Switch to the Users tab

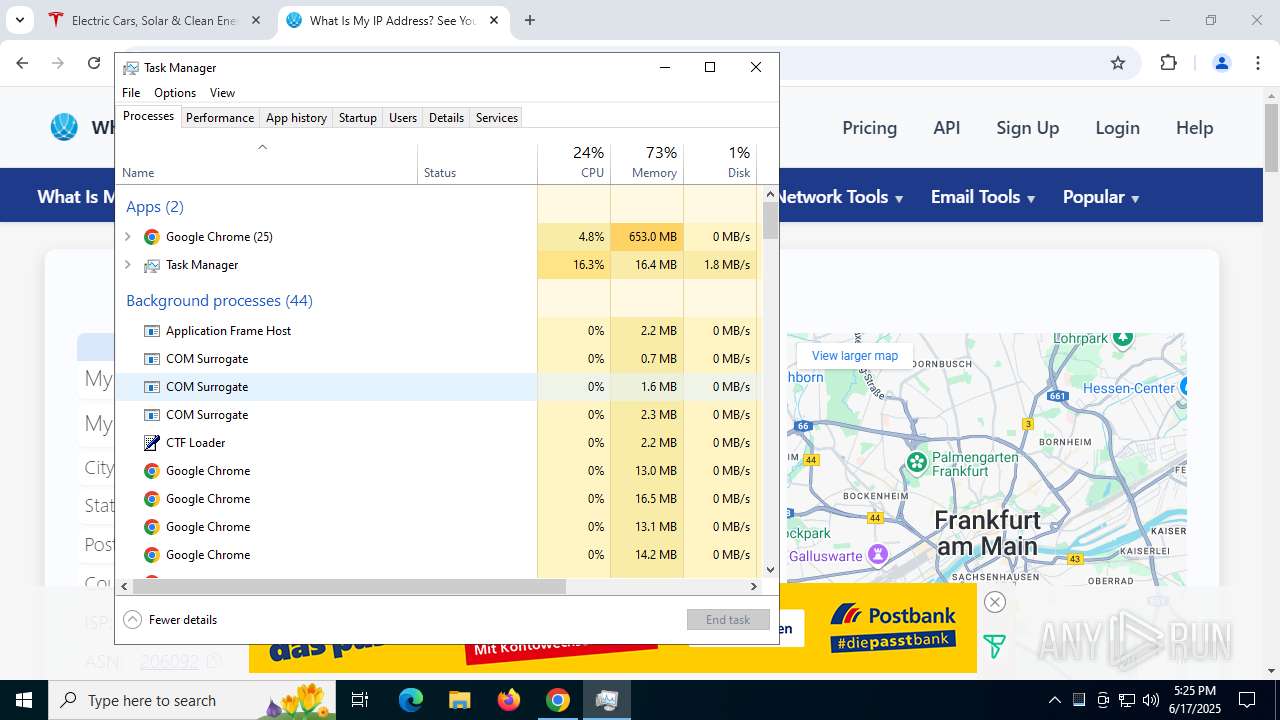(x=403, y=118)
